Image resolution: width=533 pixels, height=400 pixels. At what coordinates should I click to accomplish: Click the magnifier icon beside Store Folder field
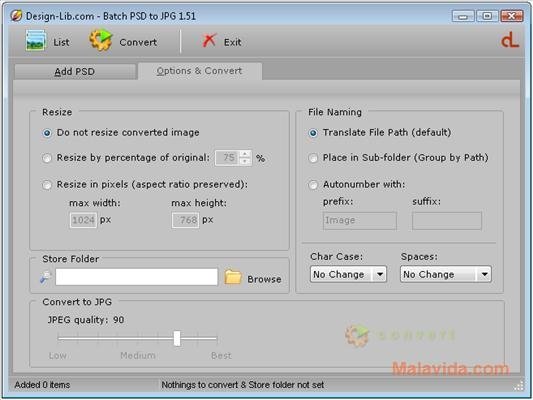[46, 277]
